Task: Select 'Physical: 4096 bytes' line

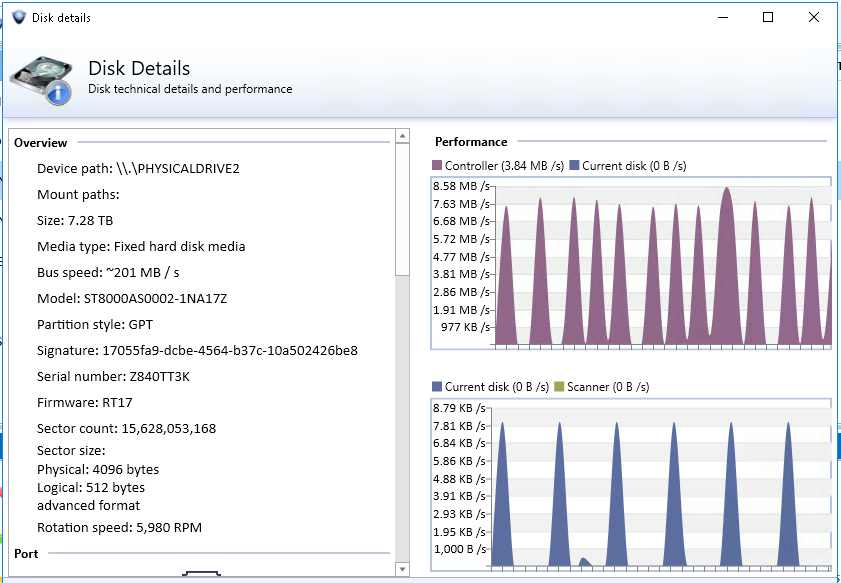Action: [98, 469]
